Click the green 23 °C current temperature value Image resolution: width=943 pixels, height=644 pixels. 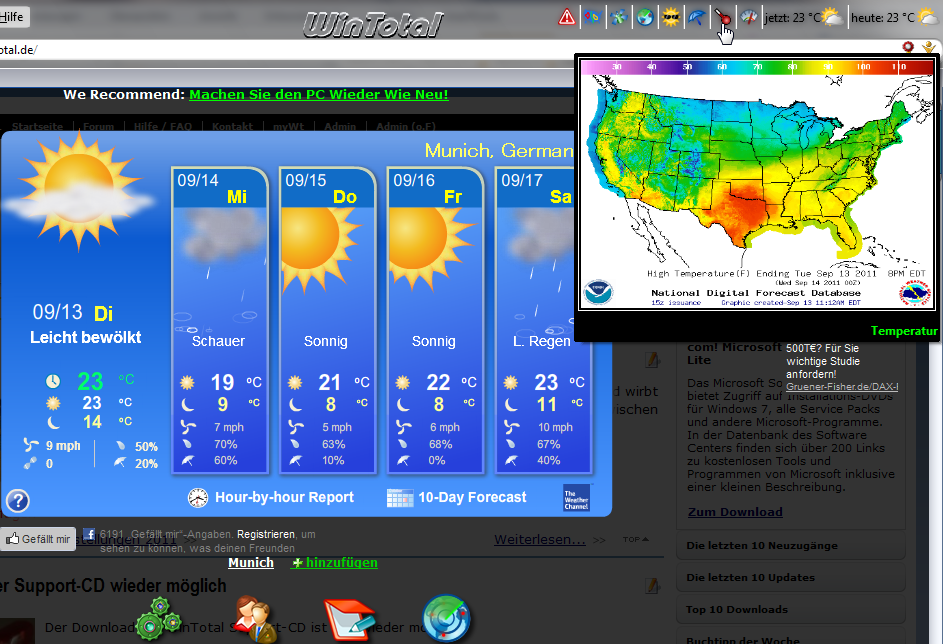105,381
